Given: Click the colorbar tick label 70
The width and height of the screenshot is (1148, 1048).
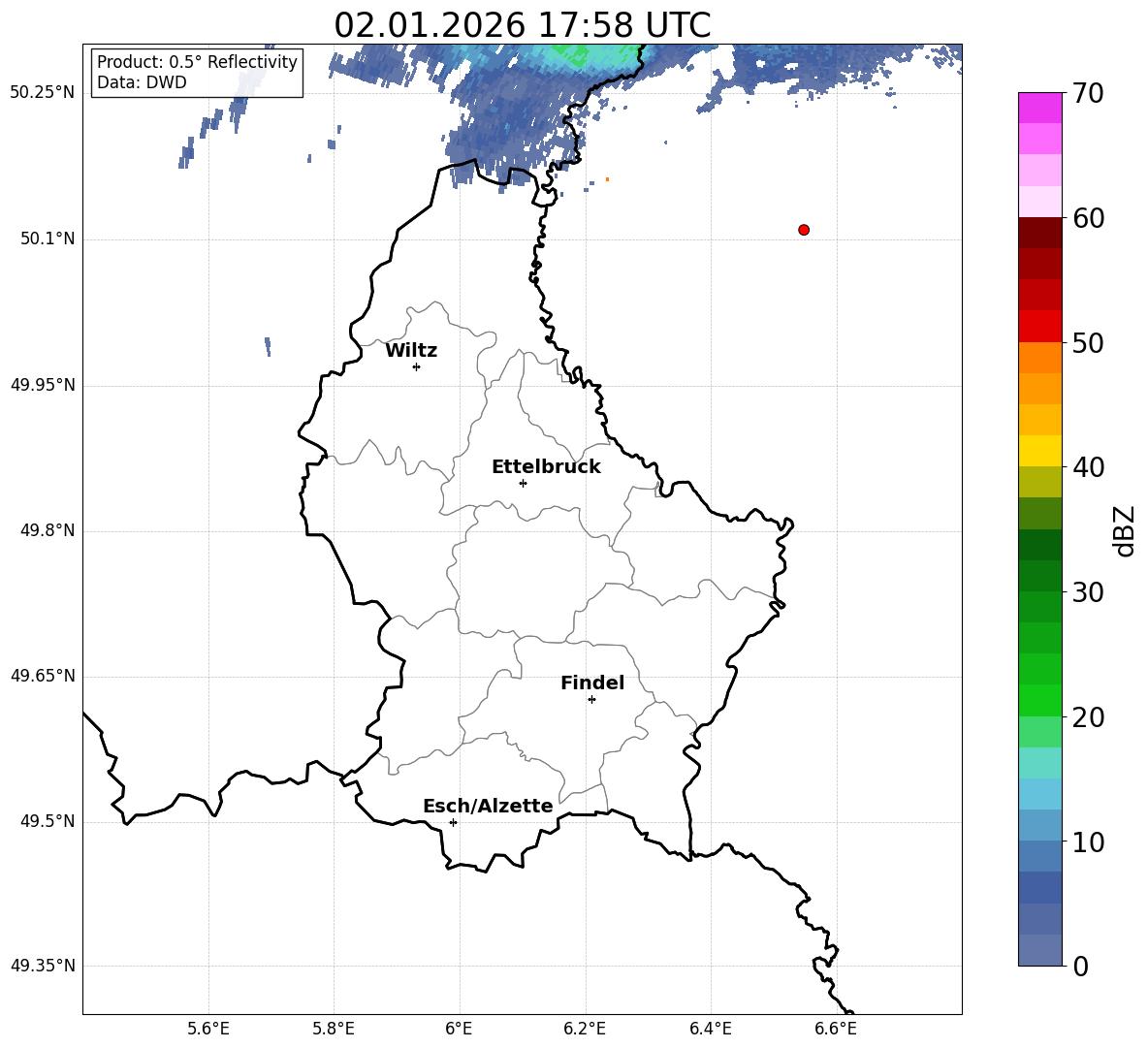Looking at the screenshot, I should pyautogui.click(x=1088, y=93).
